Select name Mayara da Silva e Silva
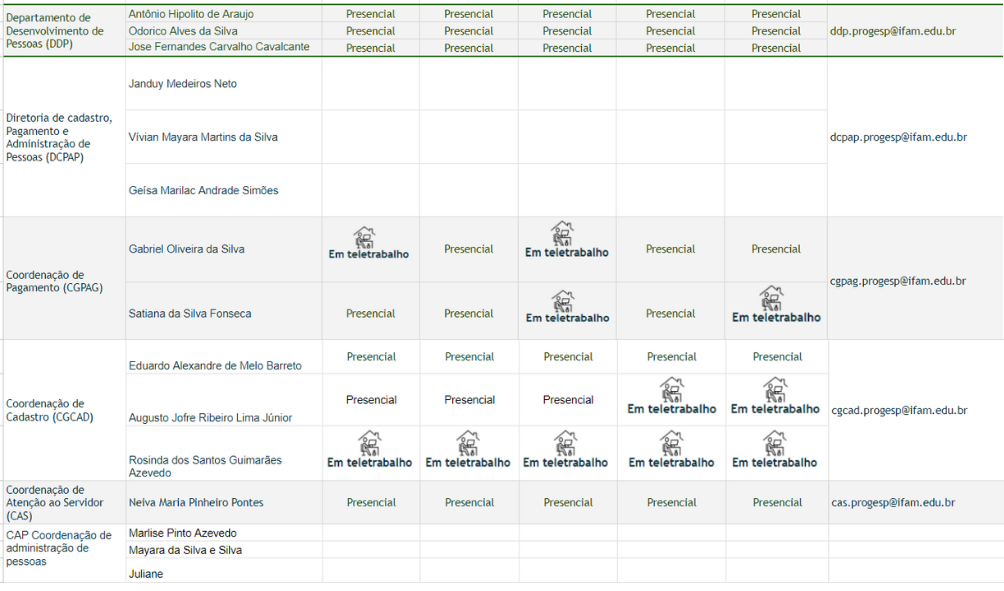The height and width of the screenshot is (591, 1004). tap(185, 550)
